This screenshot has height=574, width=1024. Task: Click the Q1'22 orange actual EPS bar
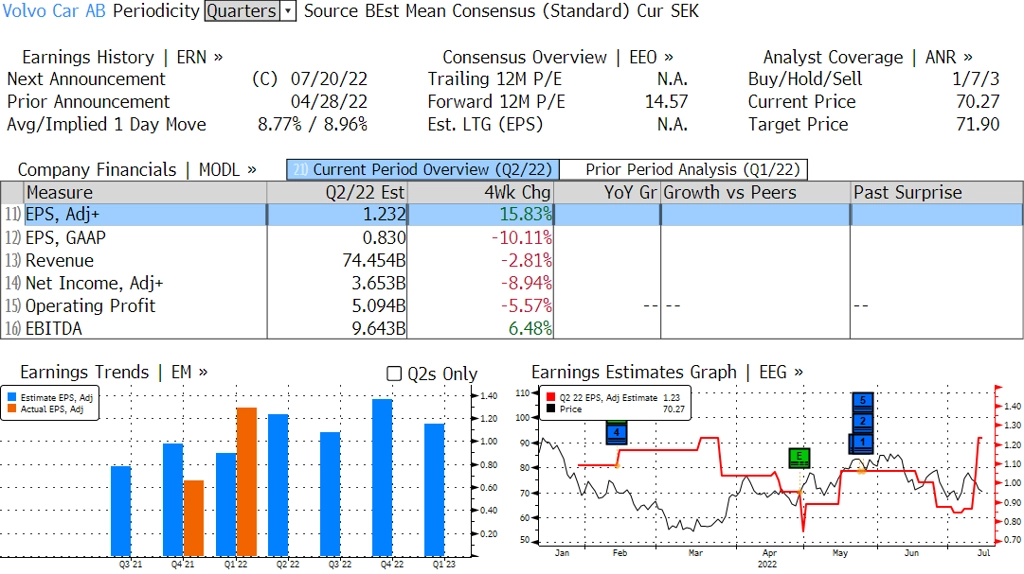click(x=246, y=482)
